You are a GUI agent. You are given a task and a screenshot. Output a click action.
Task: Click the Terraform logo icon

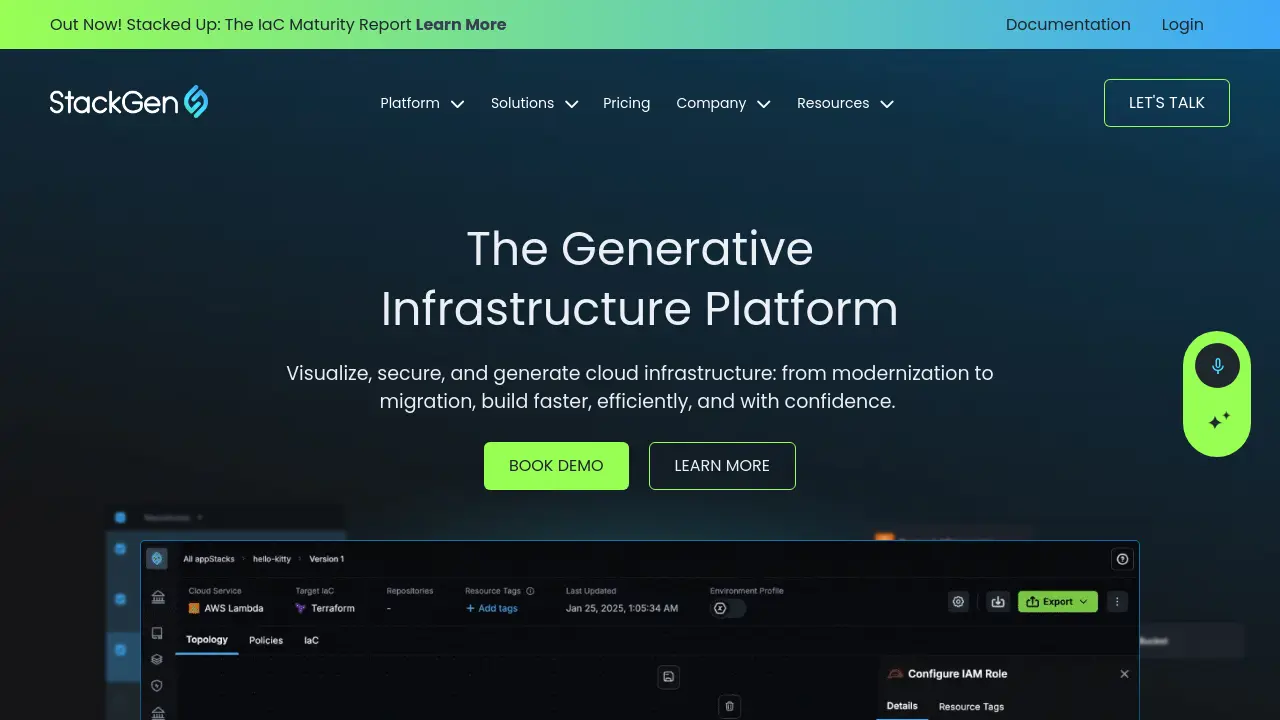[301, 608]
